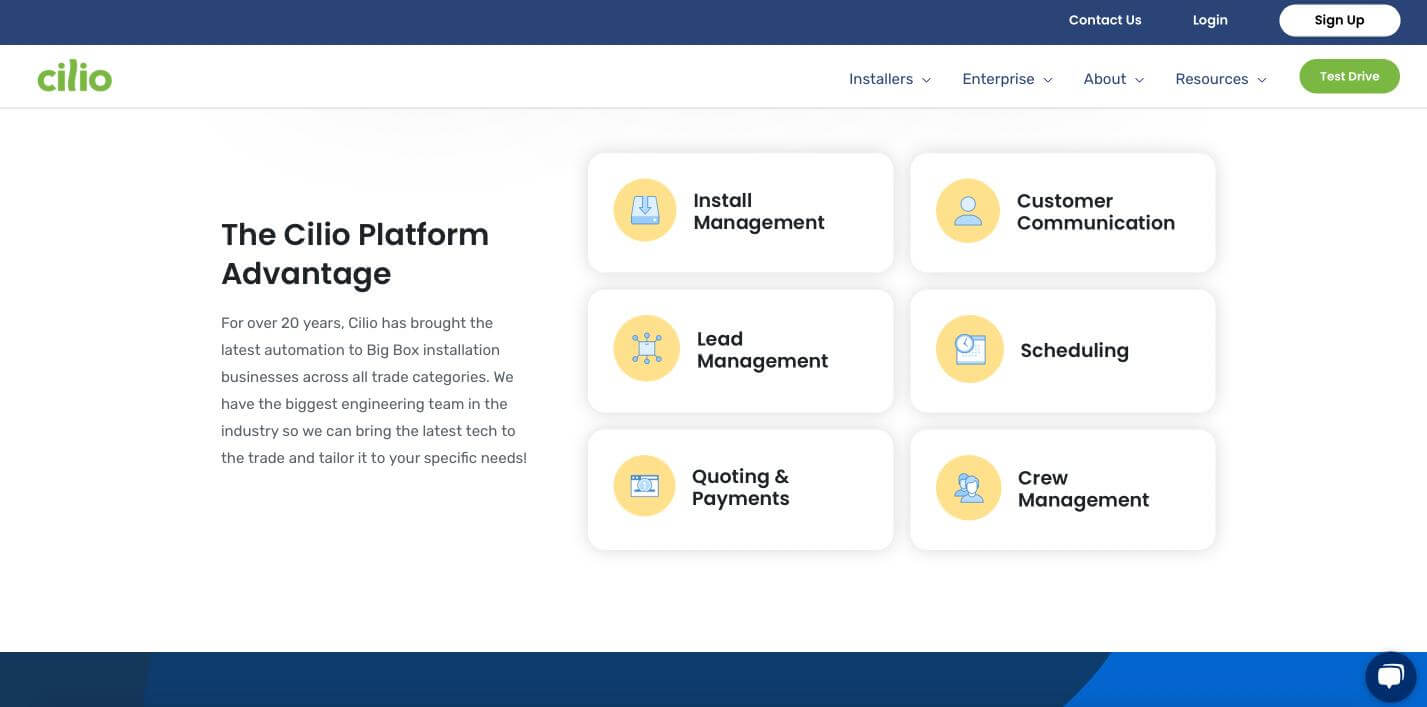
Task: Click the Quoting & Payments screen icon
Action: [644, 486]
